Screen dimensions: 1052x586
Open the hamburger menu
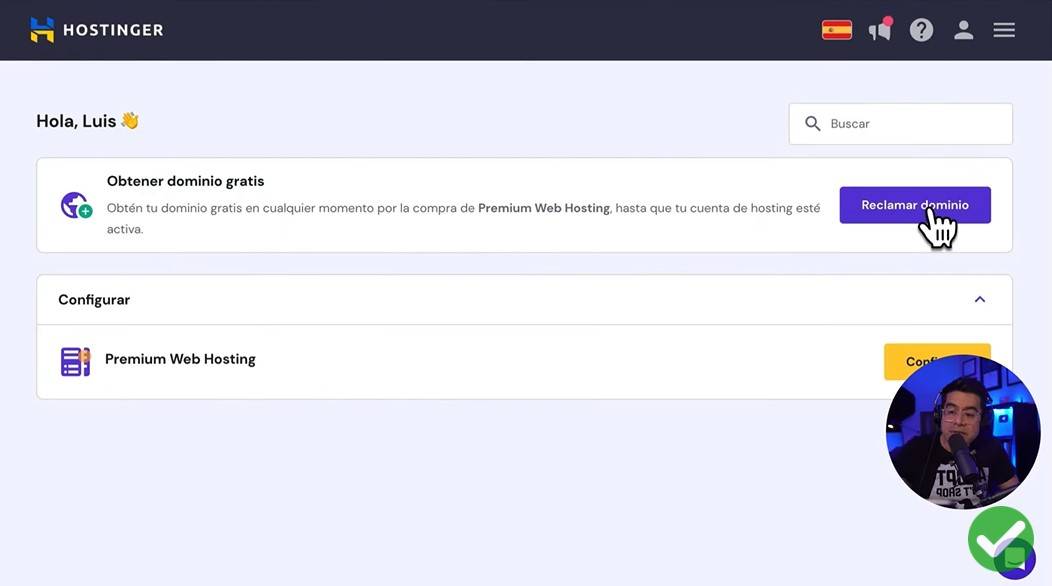pos(1004,30)
